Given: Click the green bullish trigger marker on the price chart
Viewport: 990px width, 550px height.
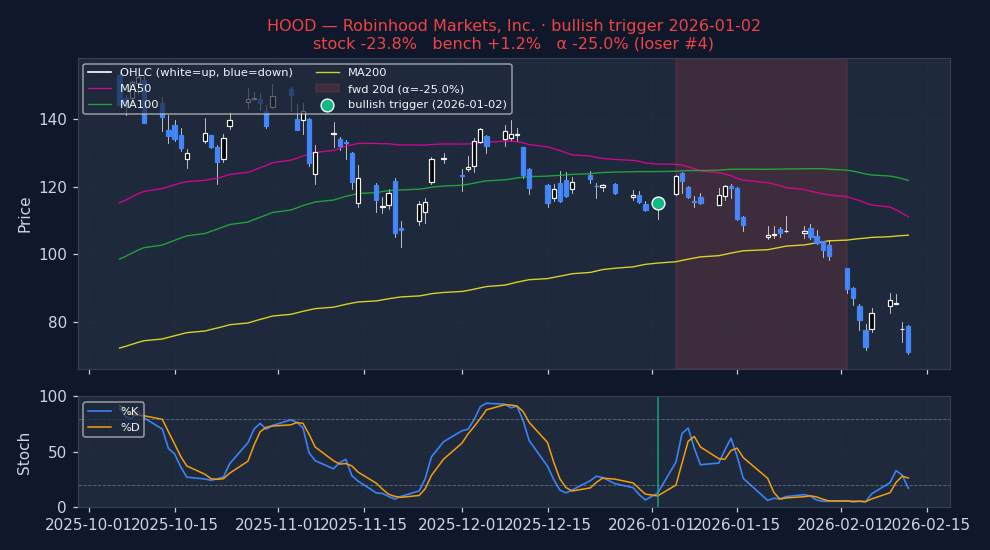Looking at the screenshot, I should [658, 203].
